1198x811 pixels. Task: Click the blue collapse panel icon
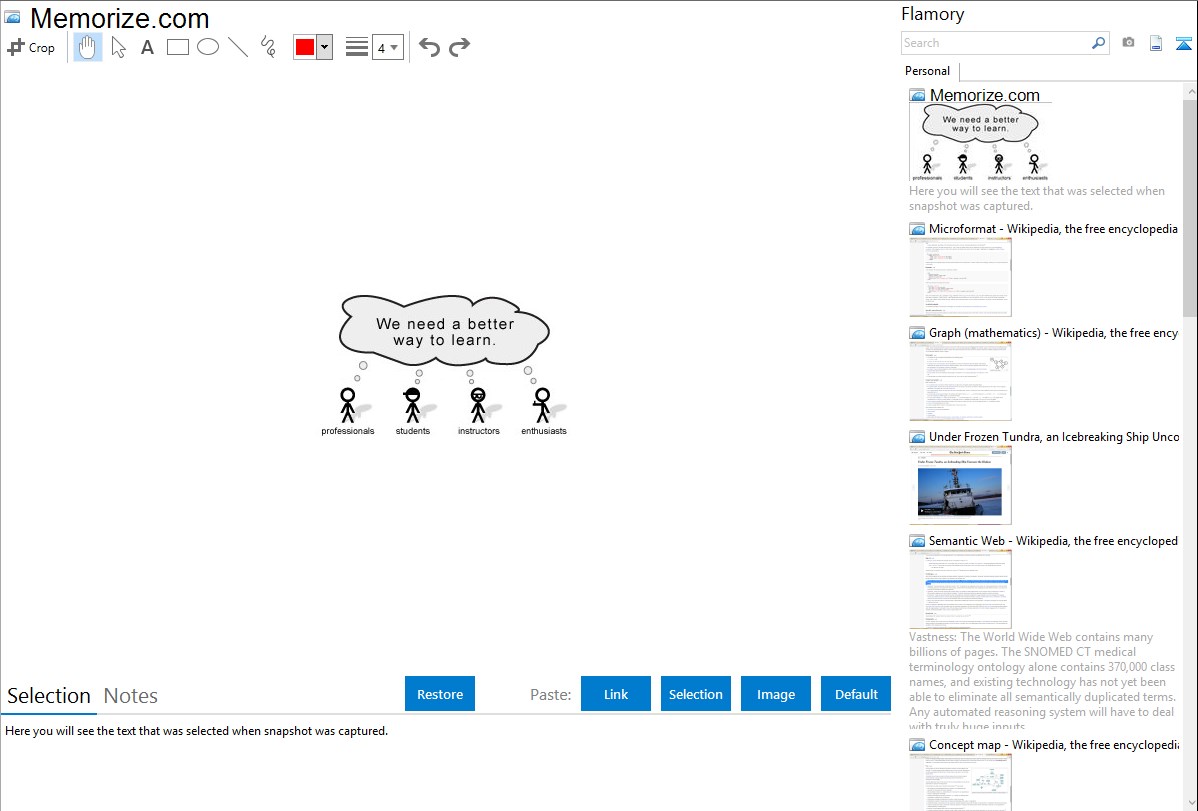[x=1183, y=43]
